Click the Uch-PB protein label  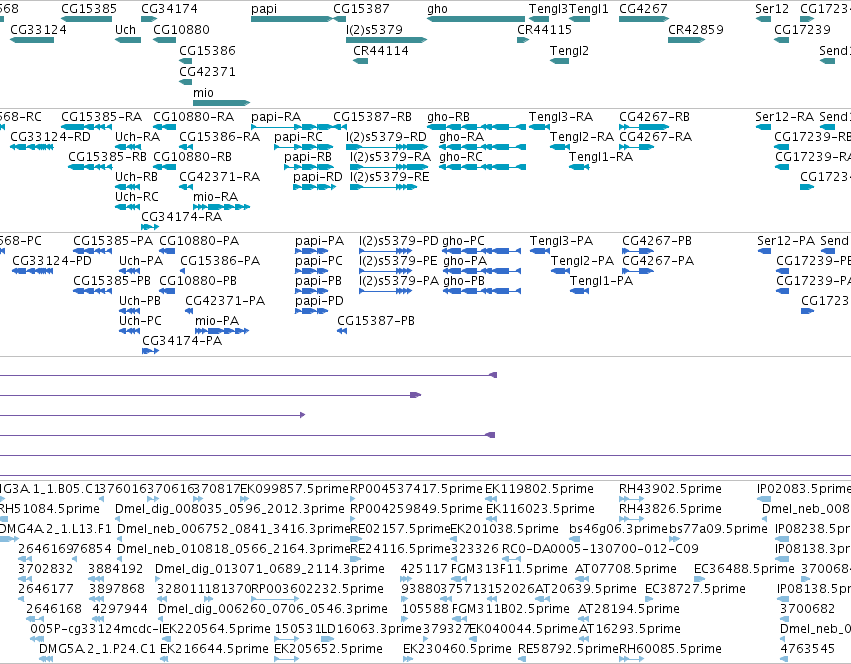point(140,300)
